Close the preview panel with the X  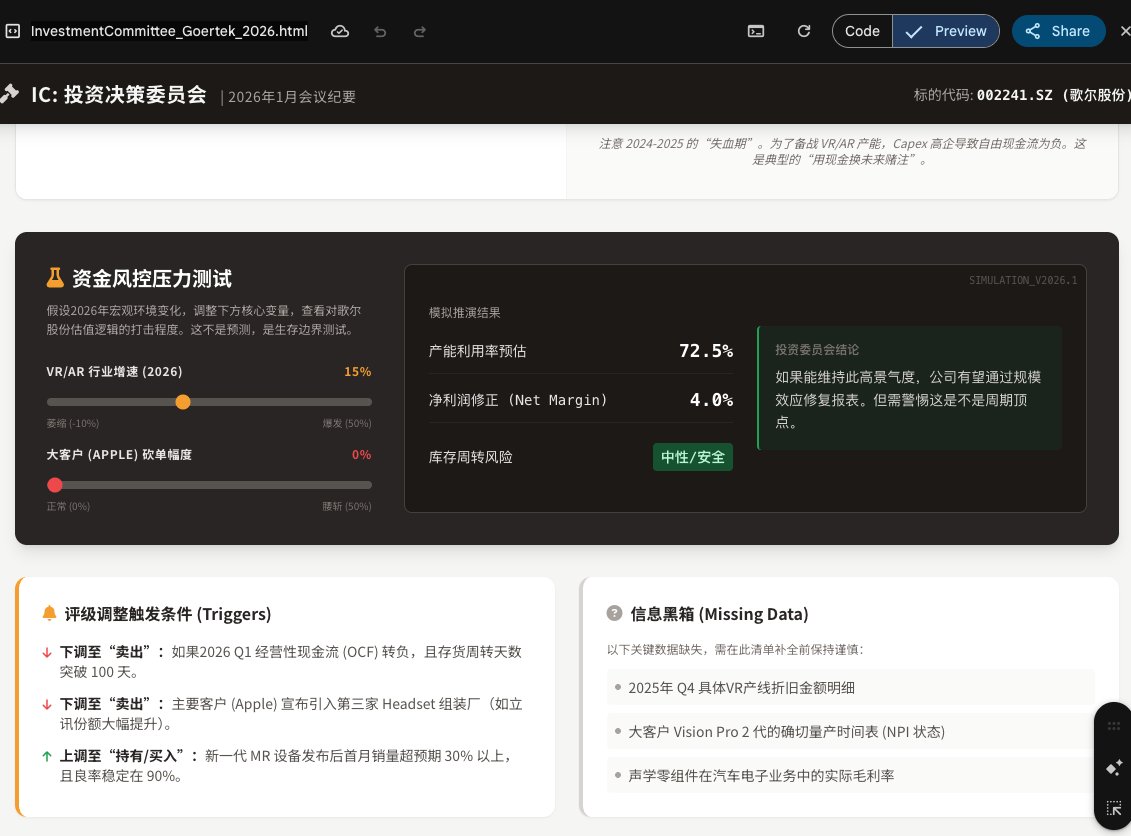point(1125,31)
